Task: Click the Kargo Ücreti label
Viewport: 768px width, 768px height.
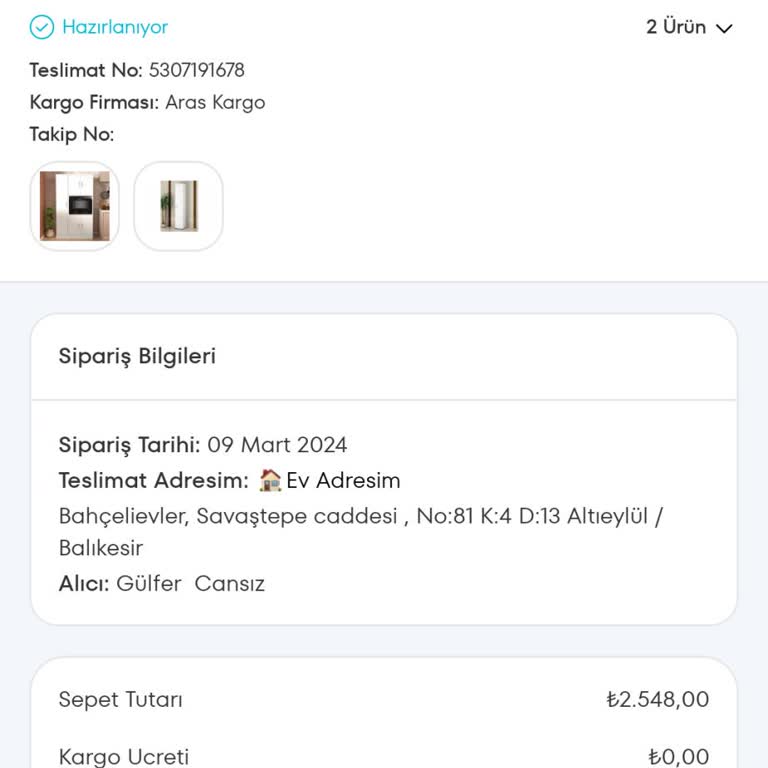Action: pyautogui.click(x=124, y=757)
